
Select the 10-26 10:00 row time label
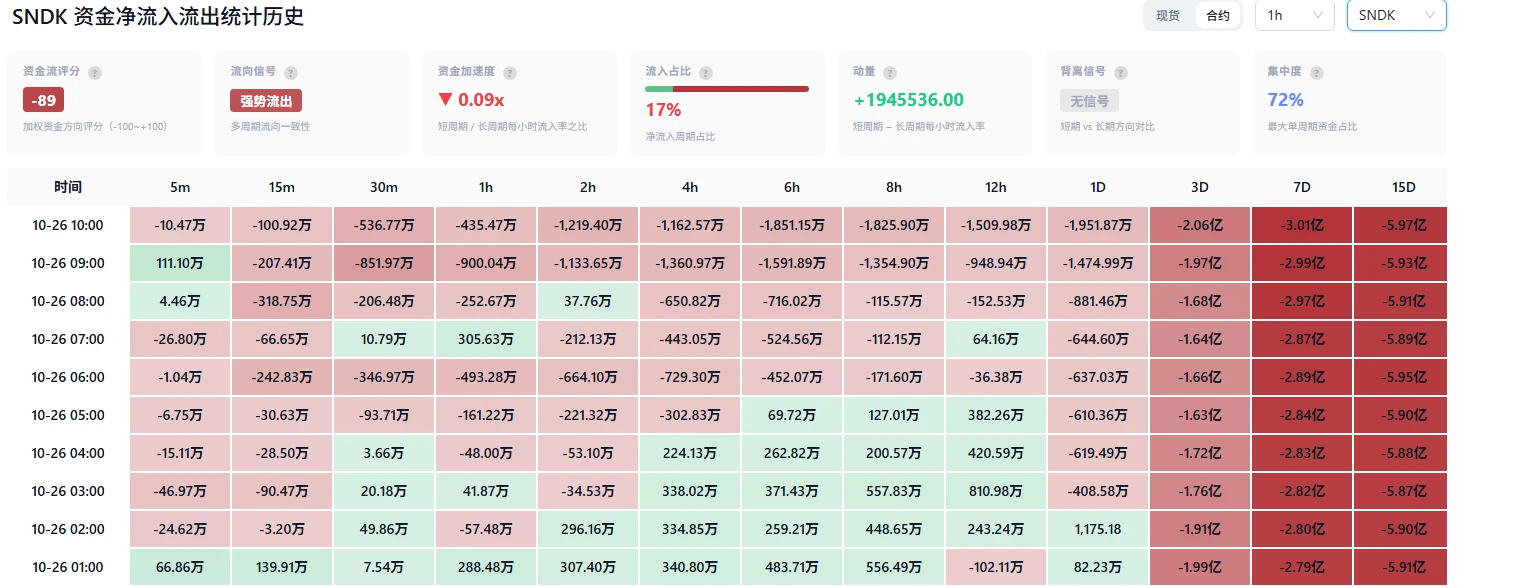click(x=68, y=225)
